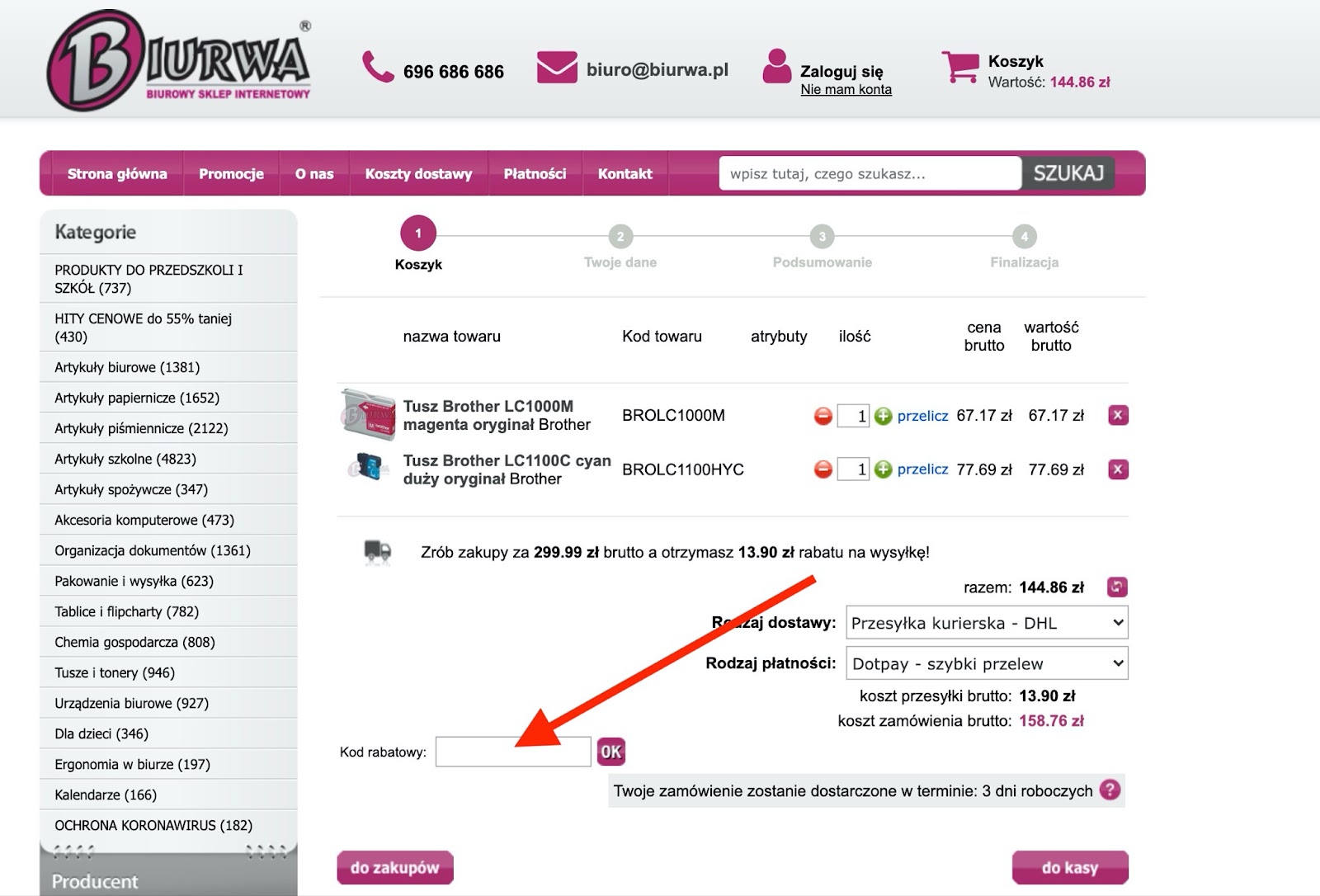Remove Tusz Brother LC1100C from cart

point(1118,469)
